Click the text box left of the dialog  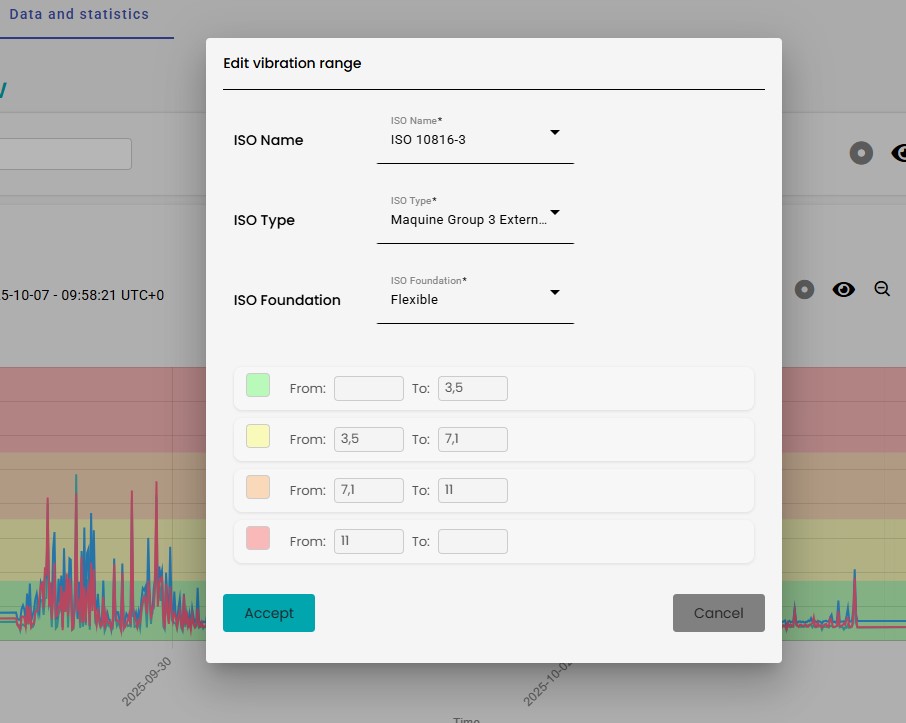[65, 154]
